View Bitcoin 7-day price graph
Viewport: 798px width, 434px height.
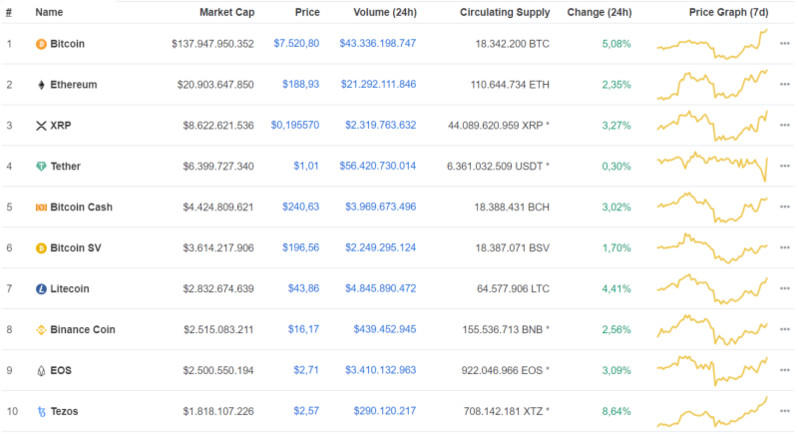tap(712, 44)
